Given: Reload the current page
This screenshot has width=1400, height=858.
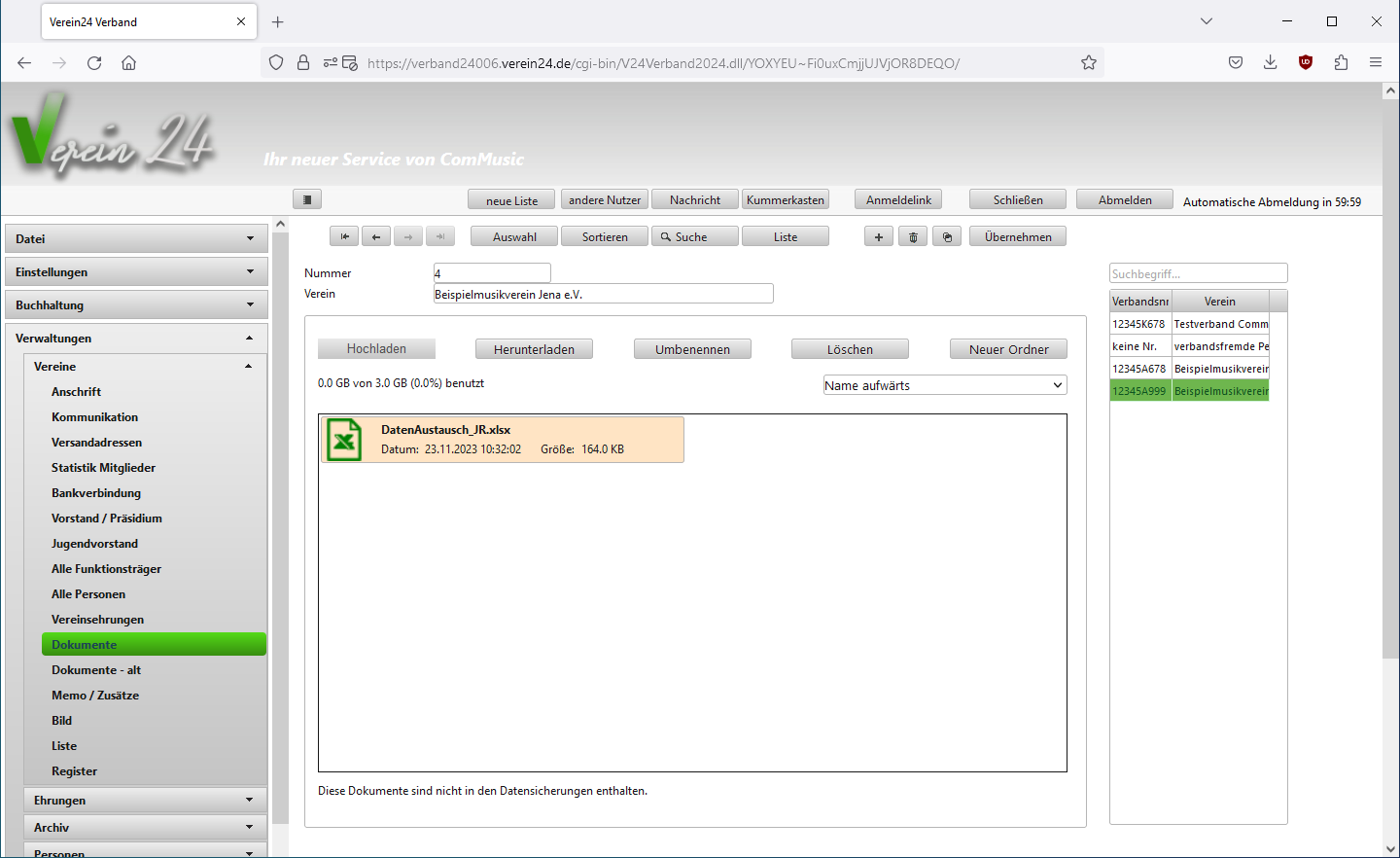Looking at the screenshot, I should tap(94, 63).
